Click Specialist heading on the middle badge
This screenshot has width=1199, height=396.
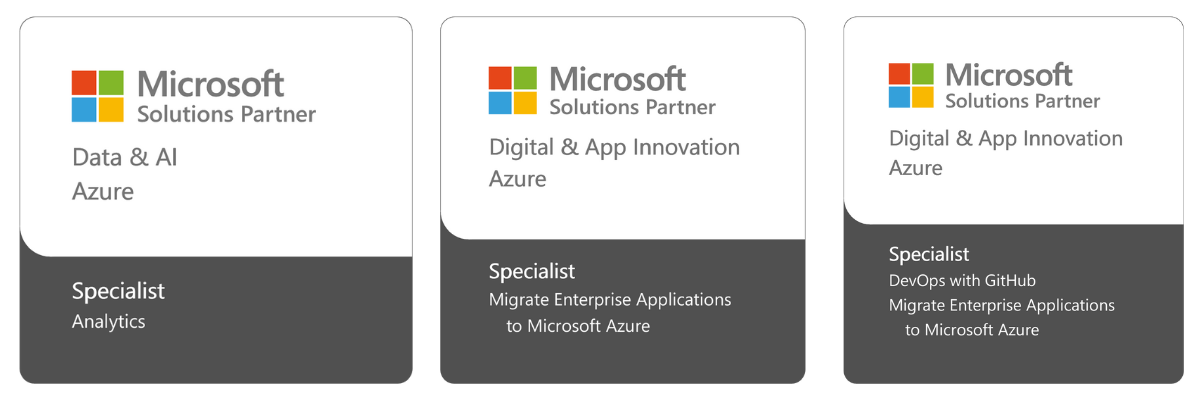(x=532, y=271)
